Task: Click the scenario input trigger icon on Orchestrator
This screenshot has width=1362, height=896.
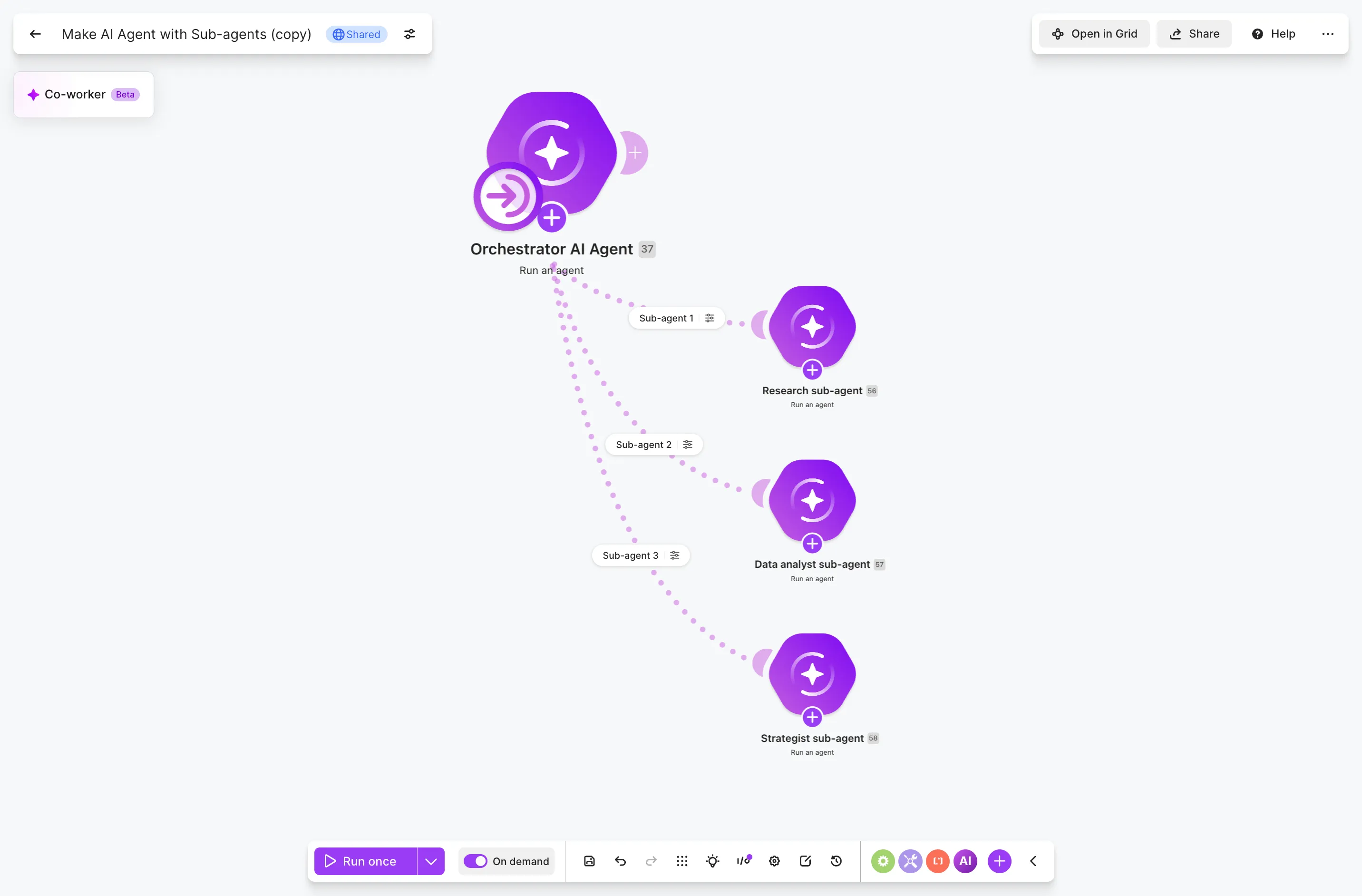Action: tap(507, 196)
